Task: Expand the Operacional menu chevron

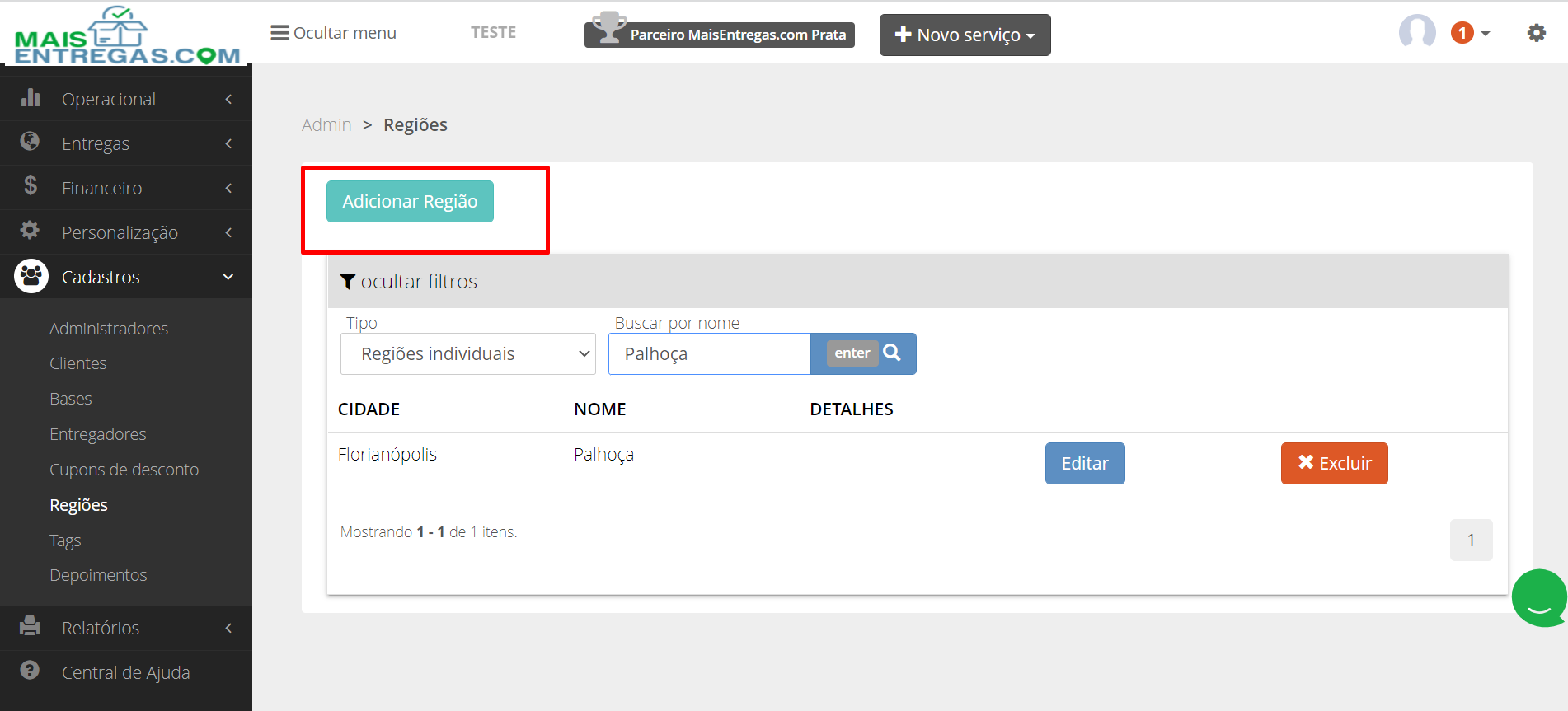Action: (228, 99)
